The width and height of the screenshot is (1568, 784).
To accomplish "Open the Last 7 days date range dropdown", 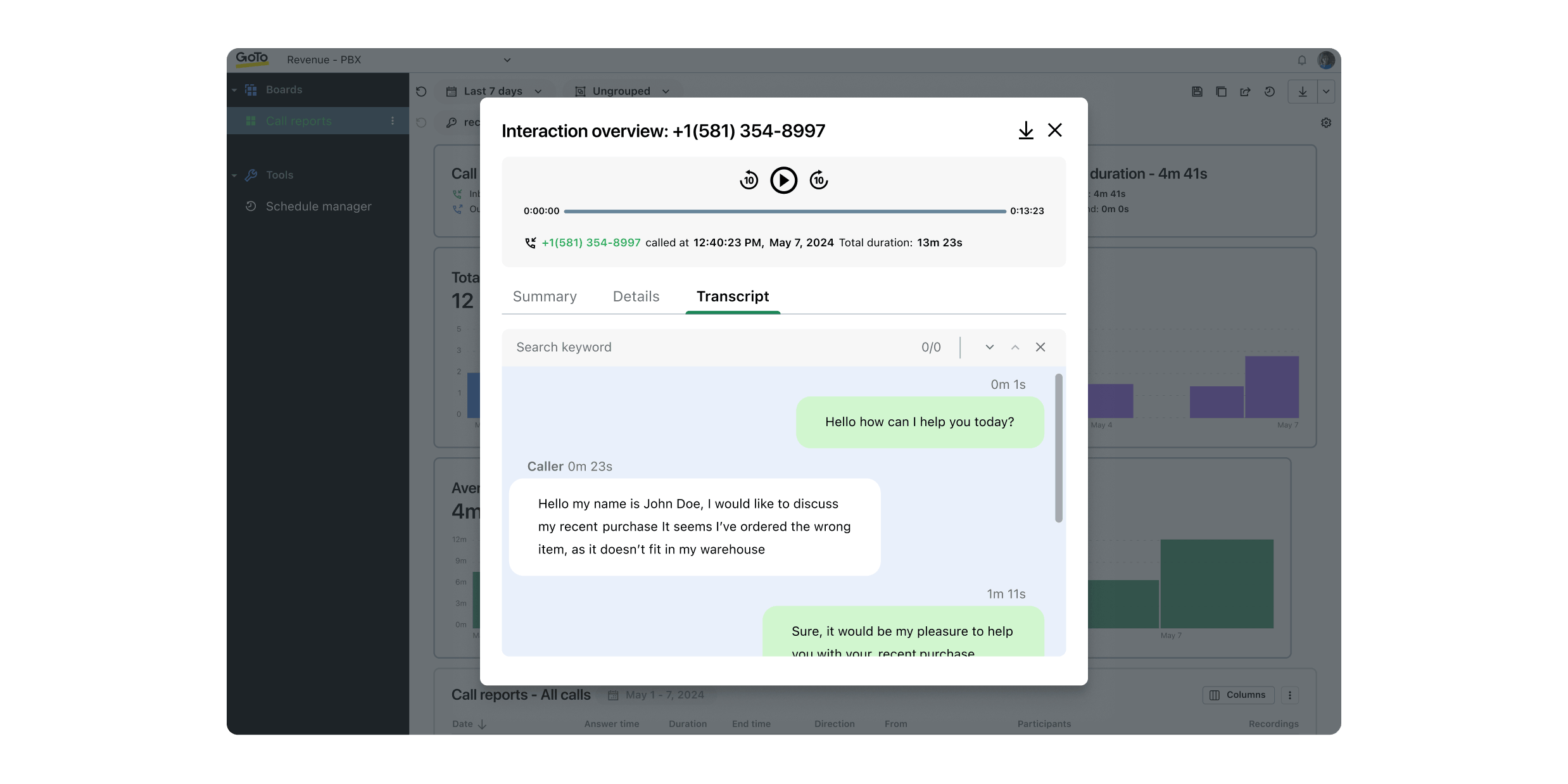I will (496, 92).
